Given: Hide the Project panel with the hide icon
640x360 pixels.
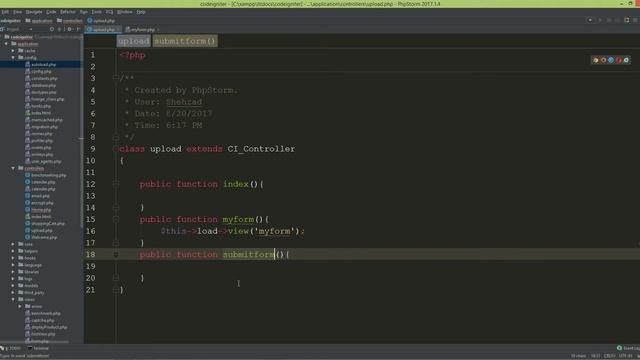Looking at the screenshot, I should pos(78,29).
